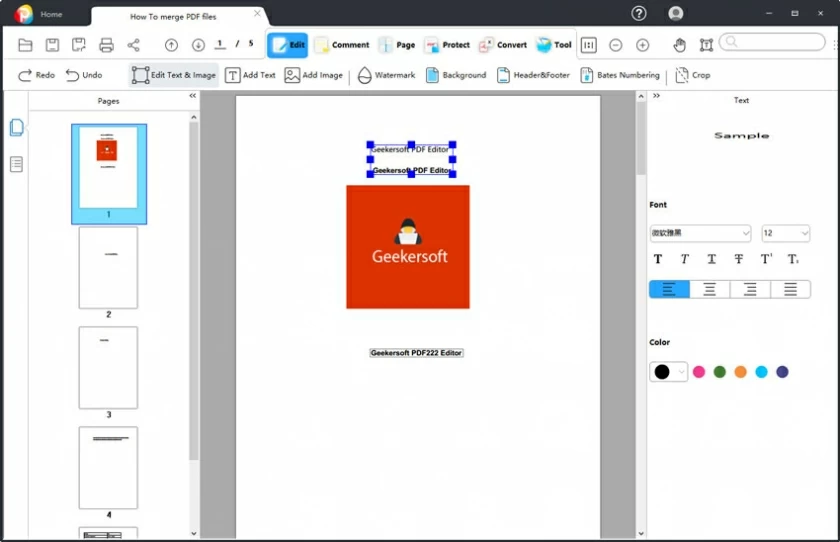
Task: Collapse the Text properties panel chevron
Action: click(x=656, y=96)
